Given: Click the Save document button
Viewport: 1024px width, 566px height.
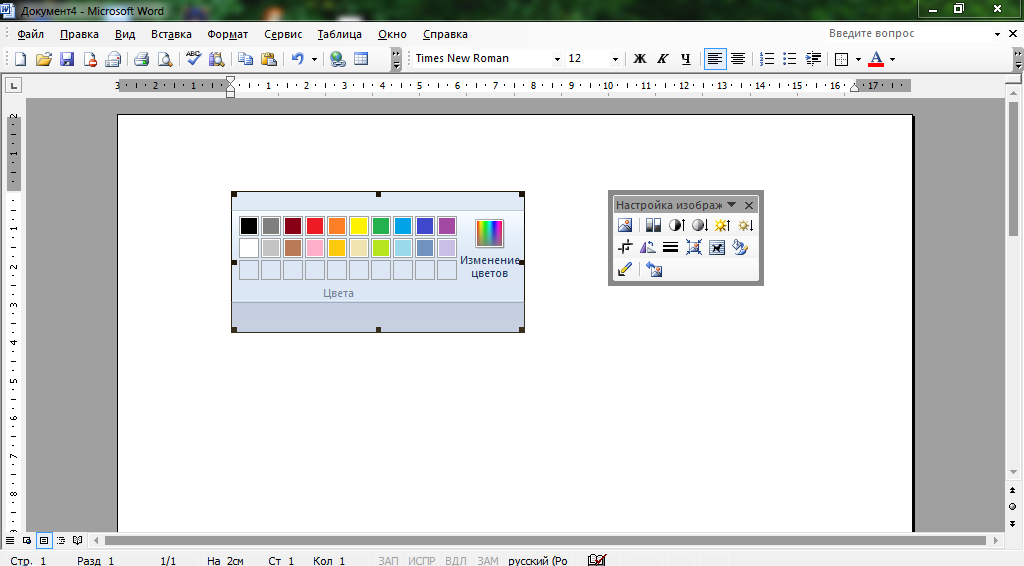Looking at the screenshot, I should 67,59.
